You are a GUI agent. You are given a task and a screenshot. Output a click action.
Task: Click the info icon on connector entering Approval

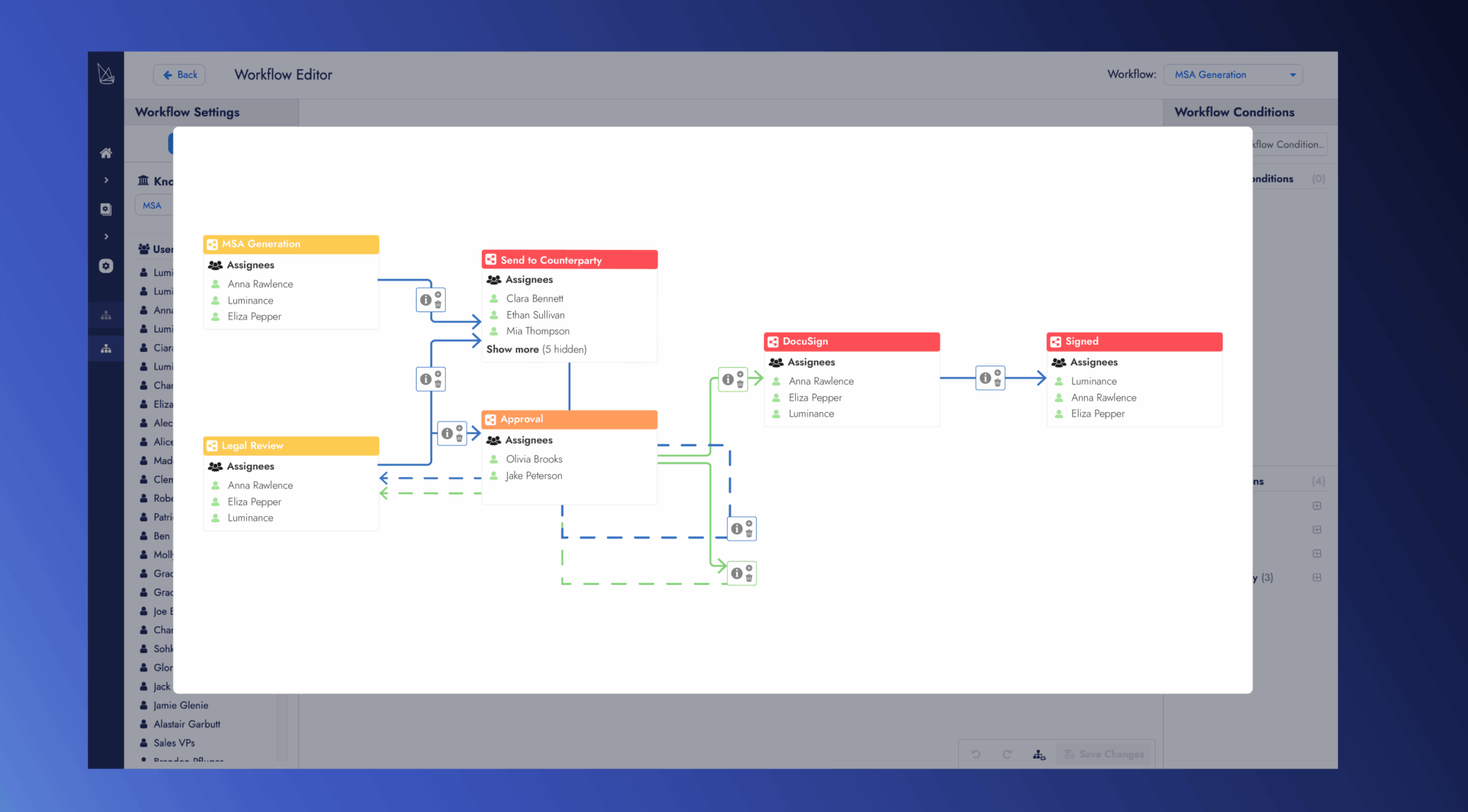[x=447, y=434]
